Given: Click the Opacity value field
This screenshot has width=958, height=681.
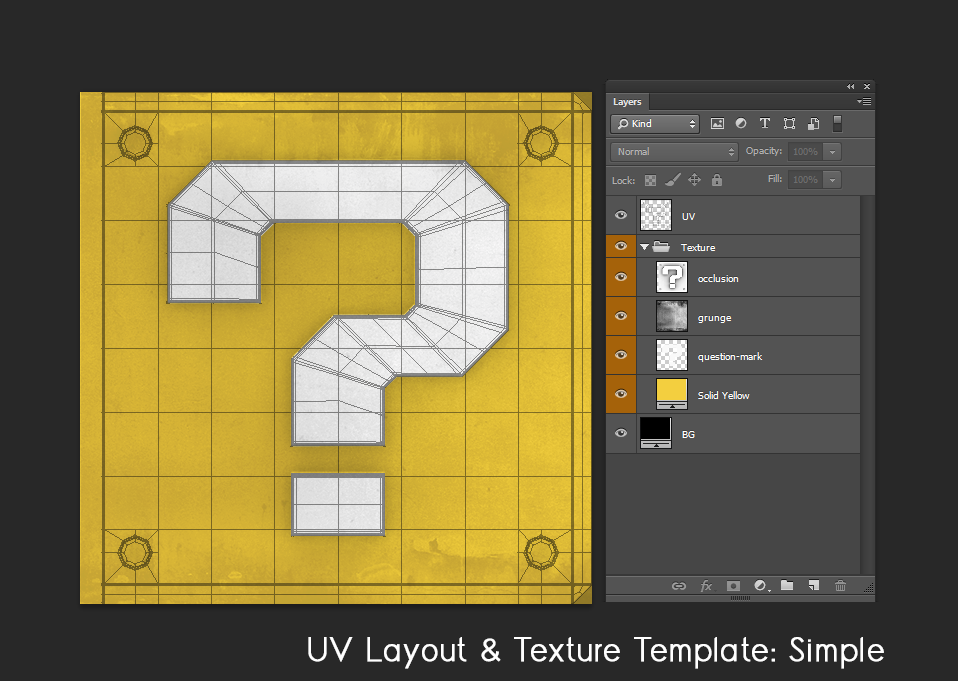Looking at the screenshot, I should click(805, 151).
